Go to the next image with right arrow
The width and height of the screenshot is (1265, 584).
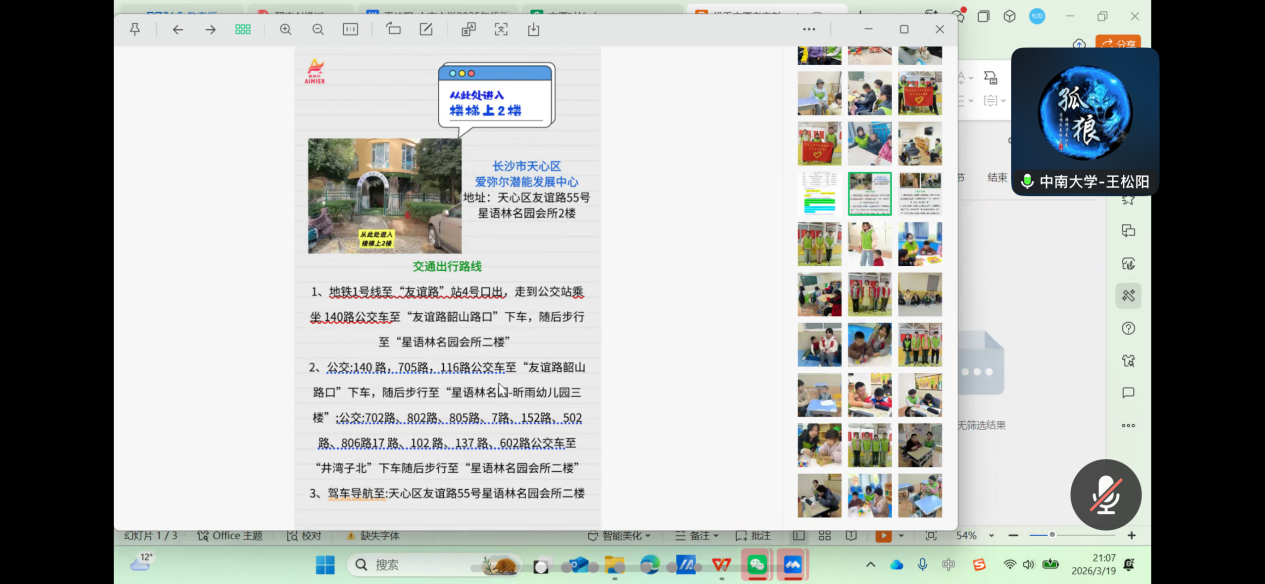(x=210, y=30)
